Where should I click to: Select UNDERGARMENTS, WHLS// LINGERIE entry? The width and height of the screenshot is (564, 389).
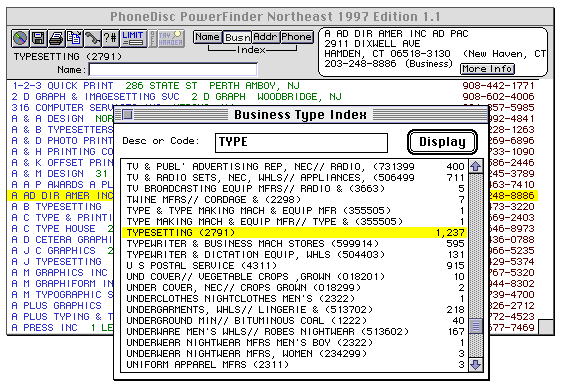294,309
